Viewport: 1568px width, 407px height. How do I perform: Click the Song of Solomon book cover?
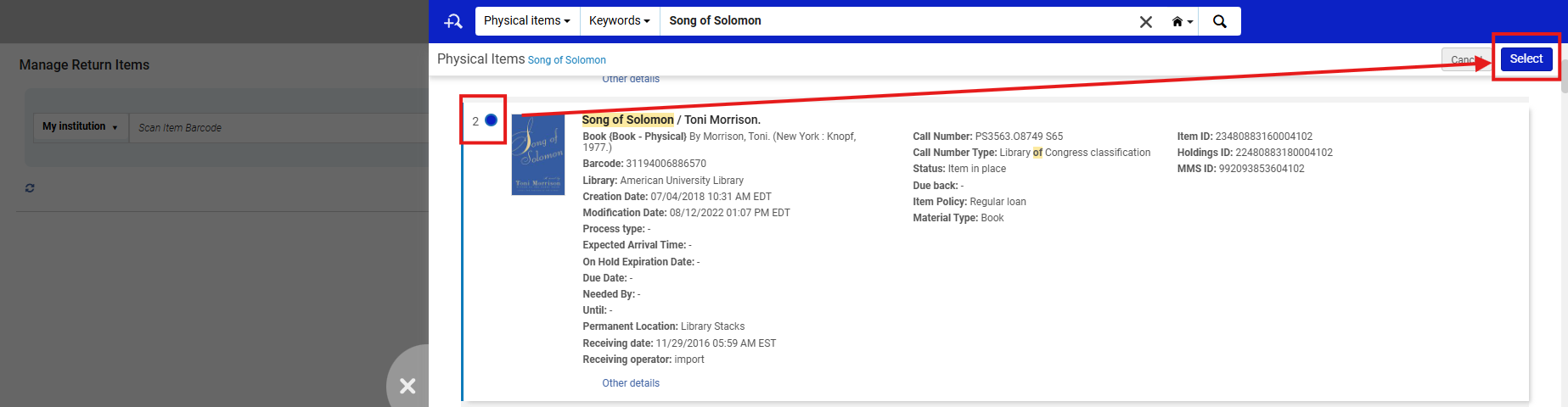(537, 155)
